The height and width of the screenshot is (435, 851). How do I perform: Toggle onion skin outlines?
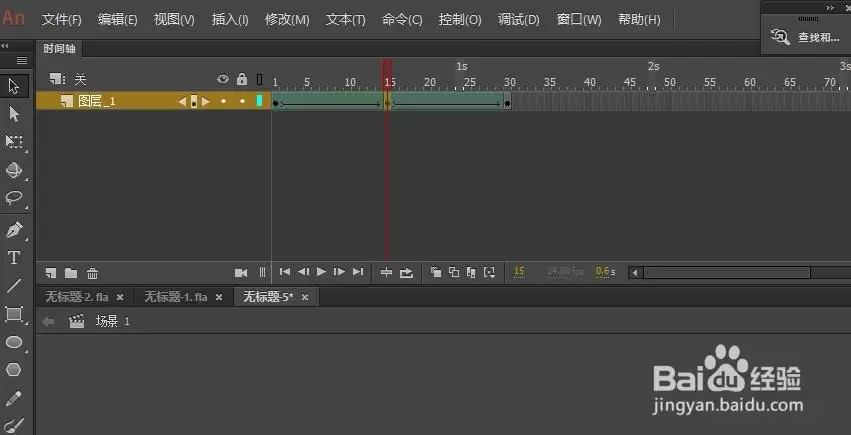pyautogui.click(x=454, y=272)
